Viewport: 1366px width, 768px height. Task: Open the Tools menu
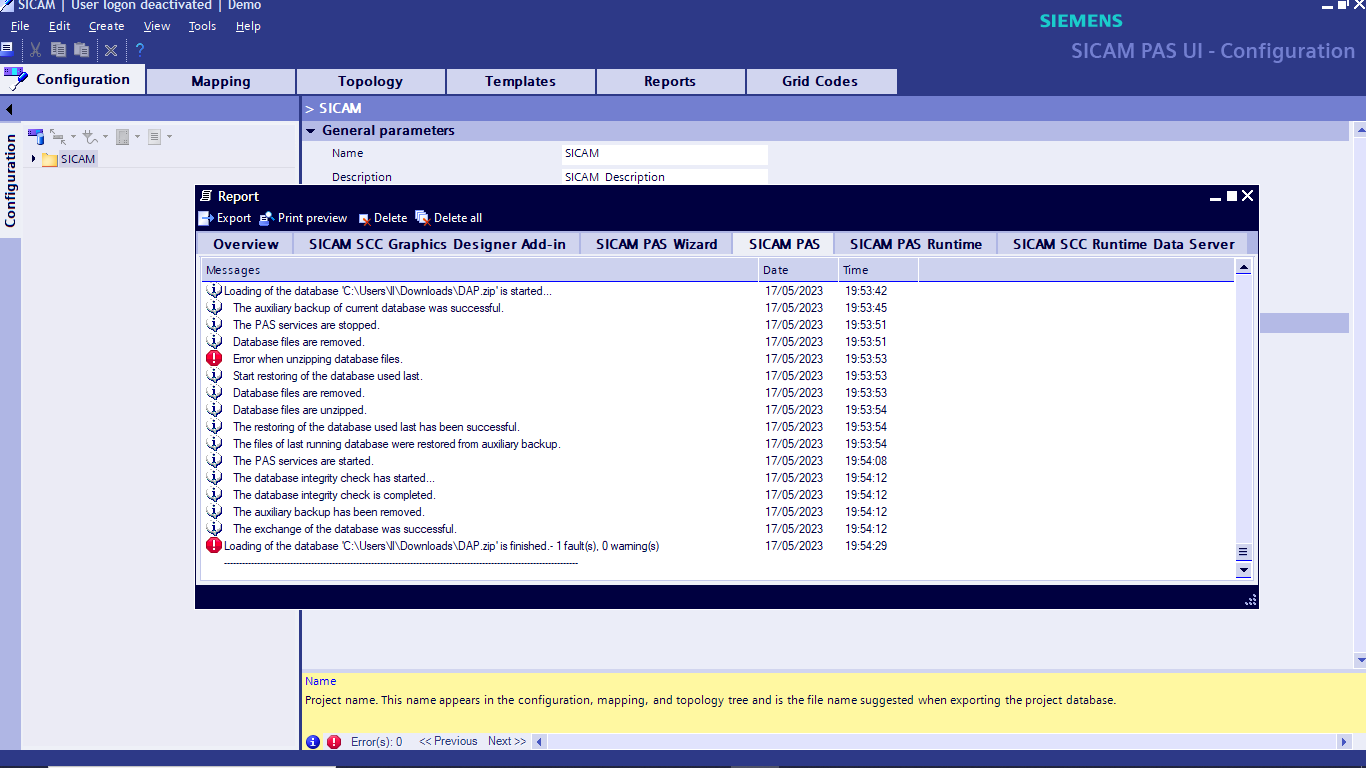[202, 26]
